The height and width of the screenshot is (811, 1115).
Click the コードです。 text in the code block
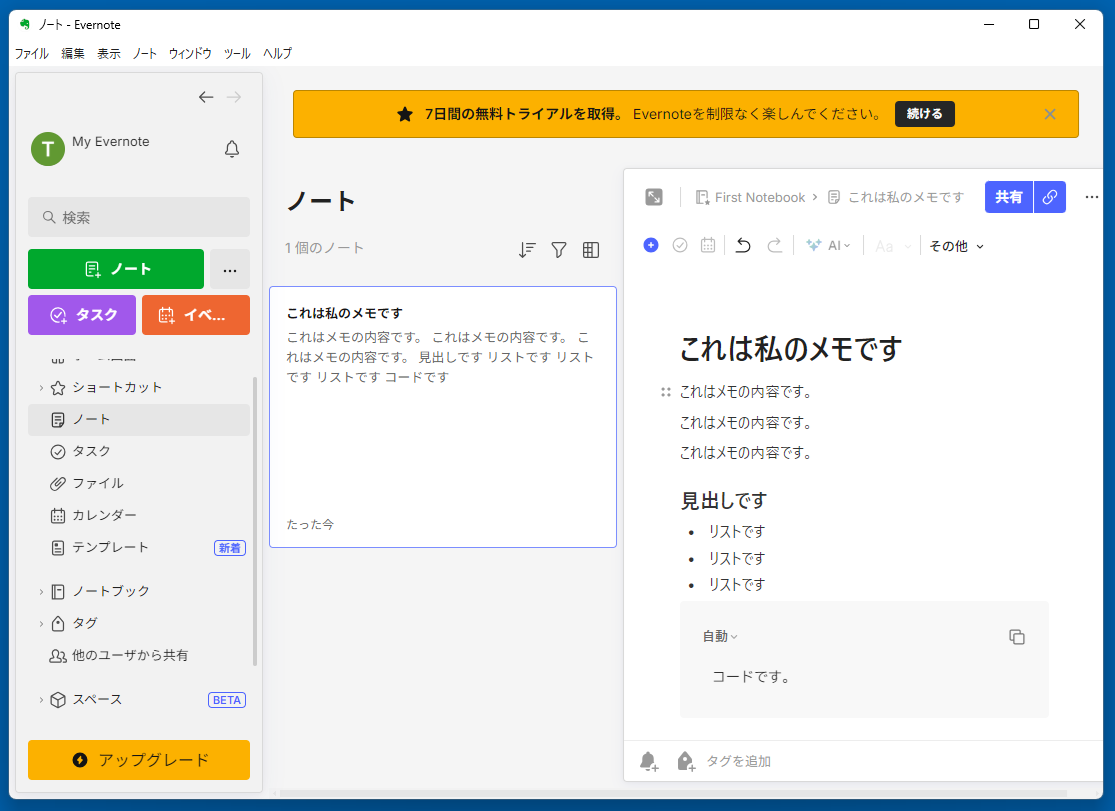click(x=752, y=677)
